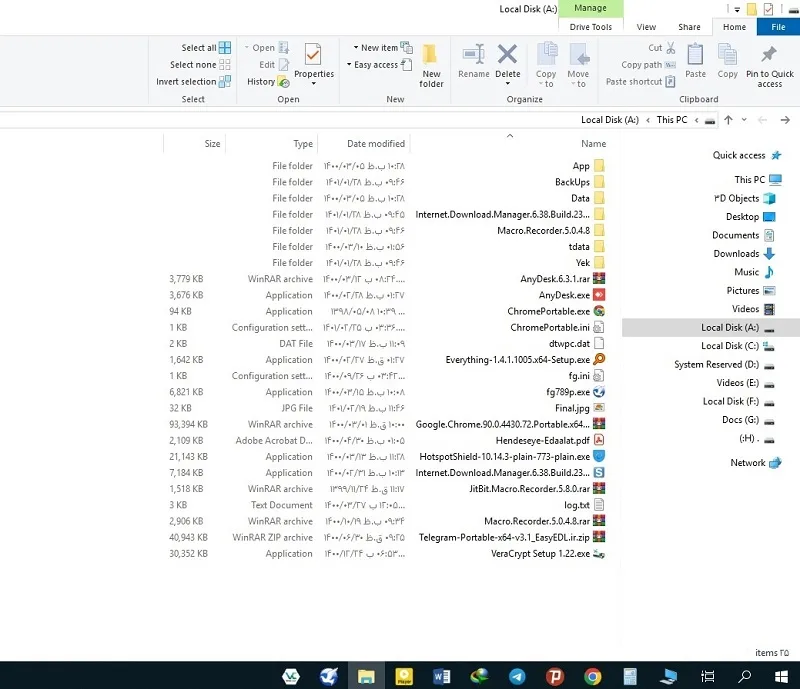Switch to the View ribbon tab
This screenshot has width=800, height=689.
click(646, 27)
